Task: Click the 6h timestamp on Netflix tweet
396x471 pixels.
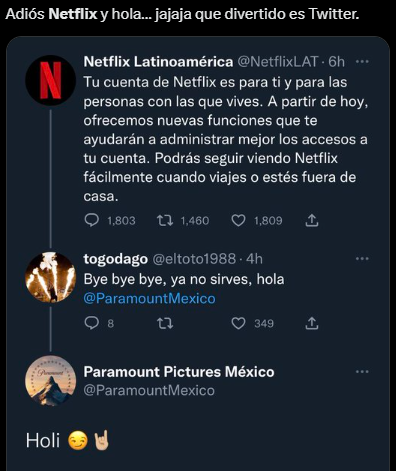Action: point(336,62)
